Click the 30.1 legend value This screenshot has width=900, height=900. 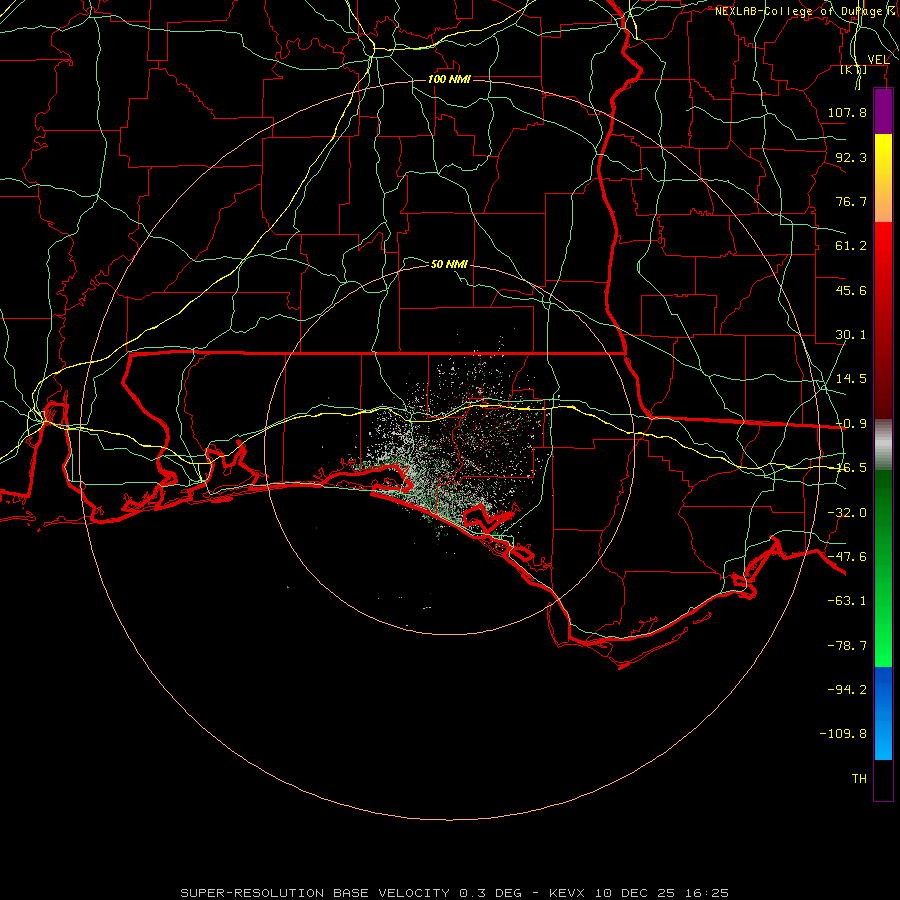(851, 335)
